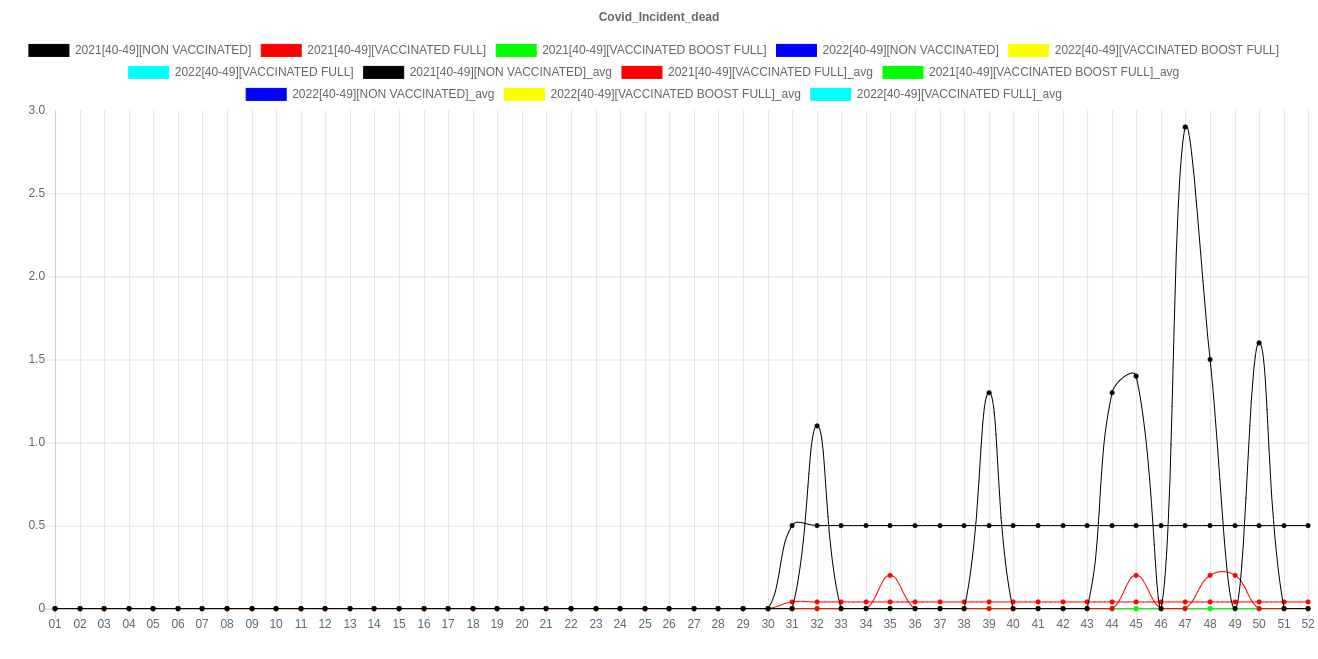The image size is (1318, 659).
Task: Click yellow swatch for 2022[40-49][VACCINATED BOOST FULL]_avg
Action: pyautogui.click(x=524, y=94)
